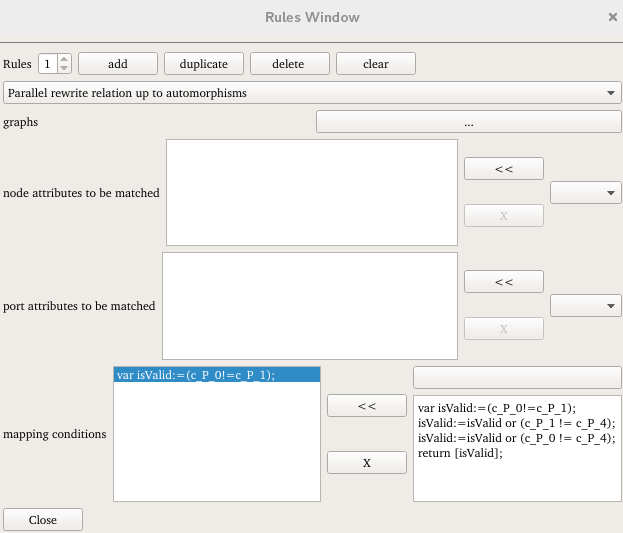
Task: Decrement the Rules spinner value
Action: tap(65, 69)
